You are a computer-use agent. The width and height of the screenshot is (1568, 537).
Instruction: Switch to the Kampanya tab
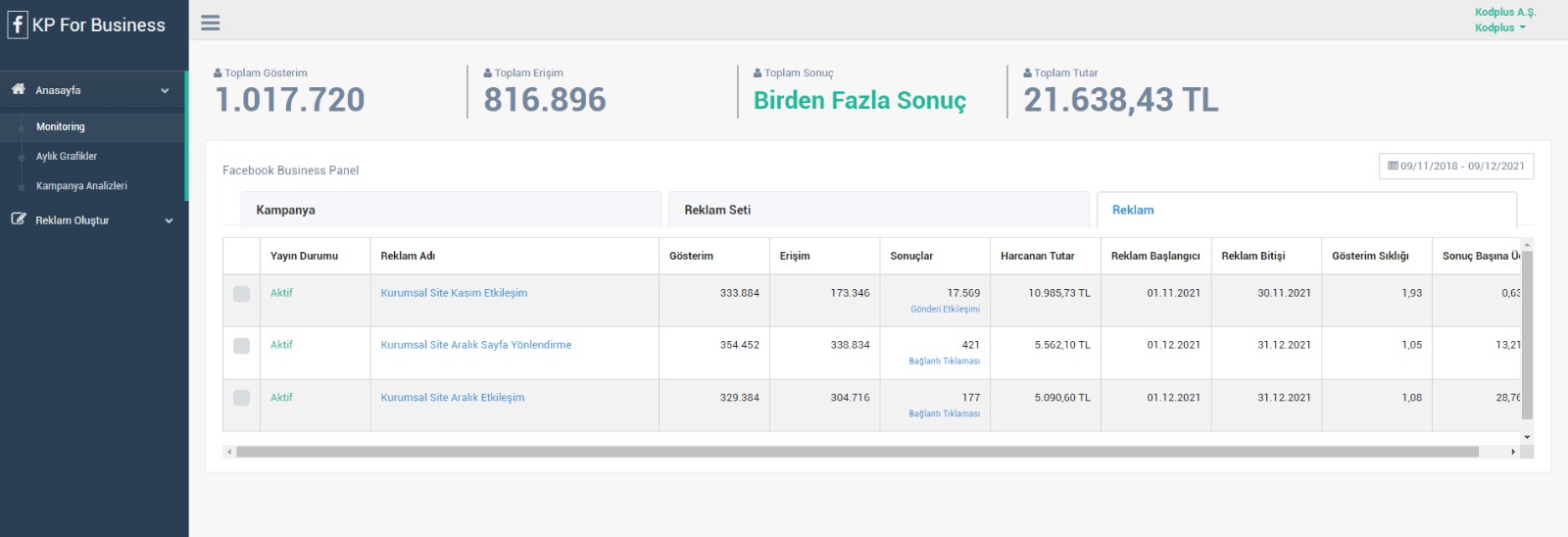tap(451, 210)
